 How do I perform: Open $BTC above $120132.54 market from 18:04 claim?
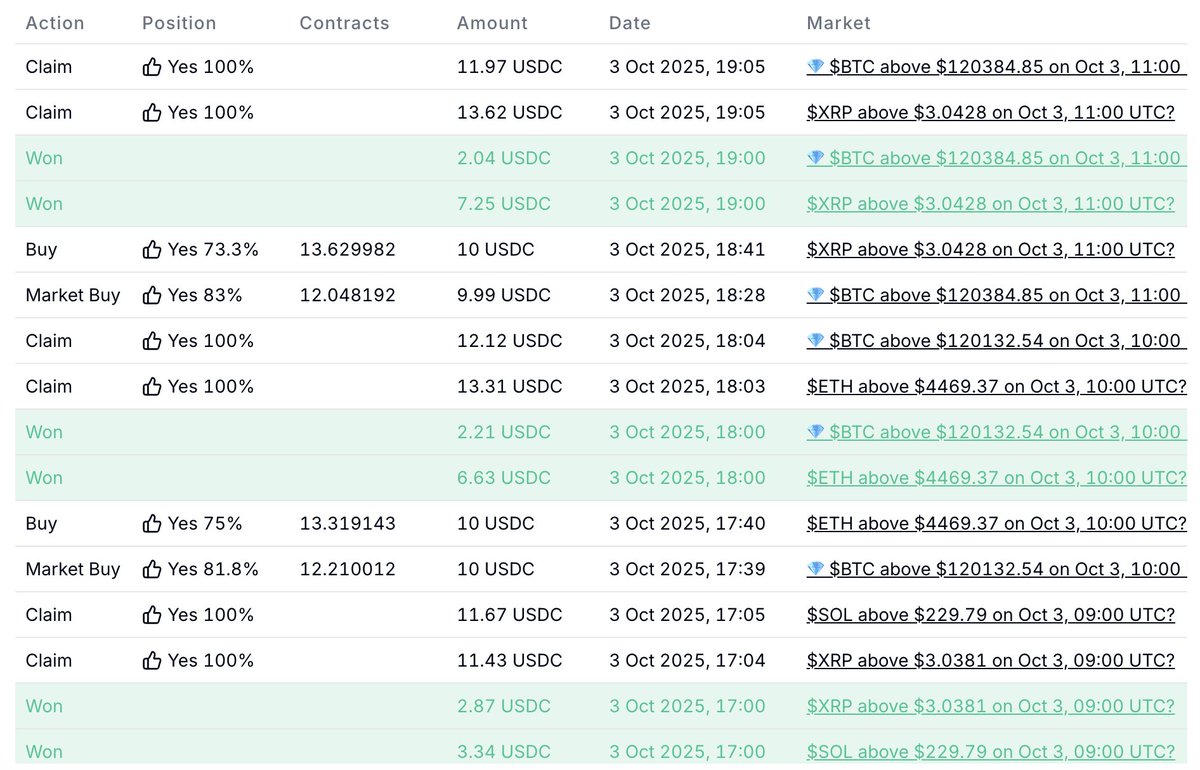tap(996, 341)
